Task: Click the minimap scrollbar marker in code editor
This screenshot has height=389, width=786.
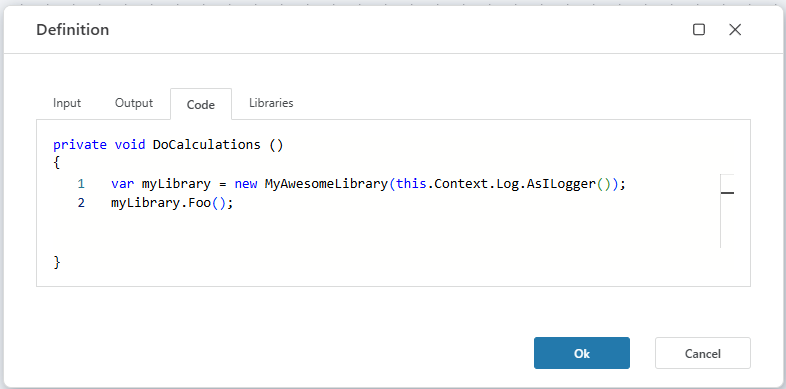Action: pyautogui.click(x=727, y=192)
